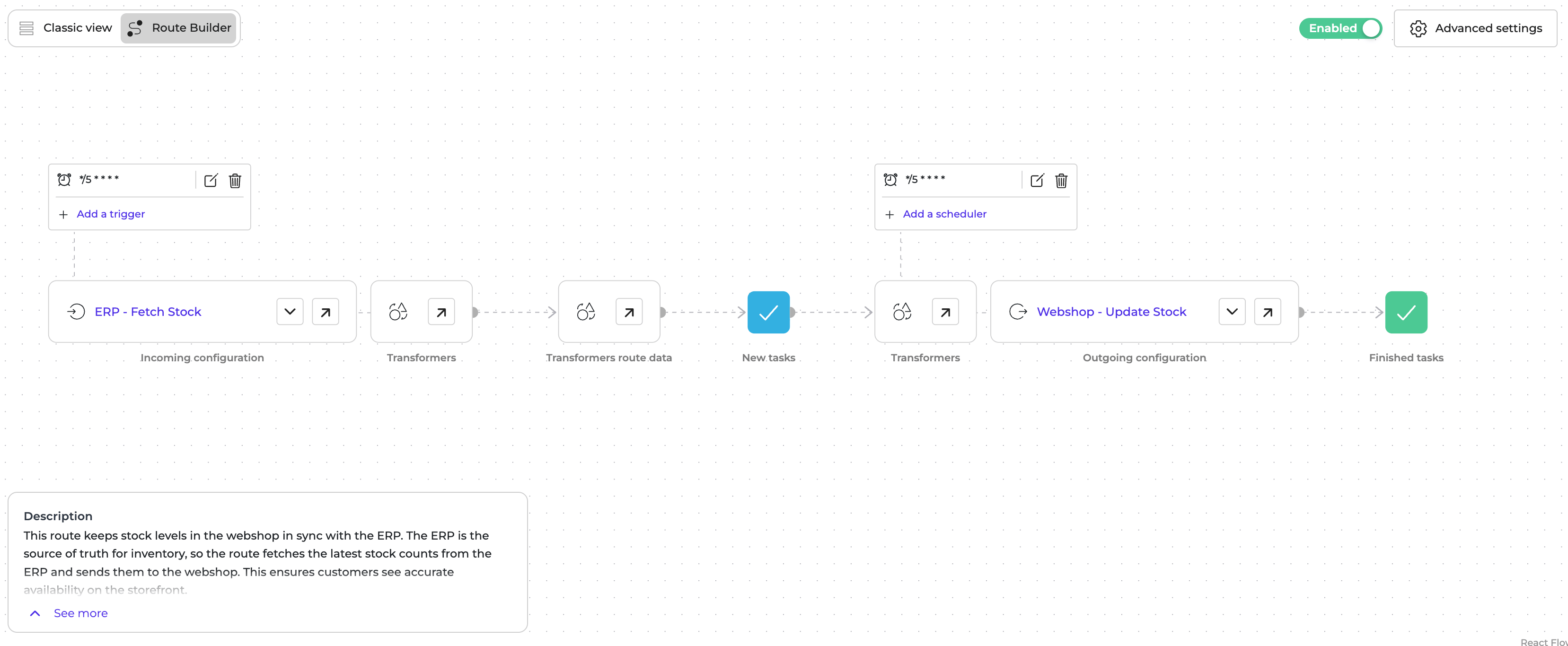Click the green Finished tasks node
1568x646 pixels.
tap(1406, 312)
